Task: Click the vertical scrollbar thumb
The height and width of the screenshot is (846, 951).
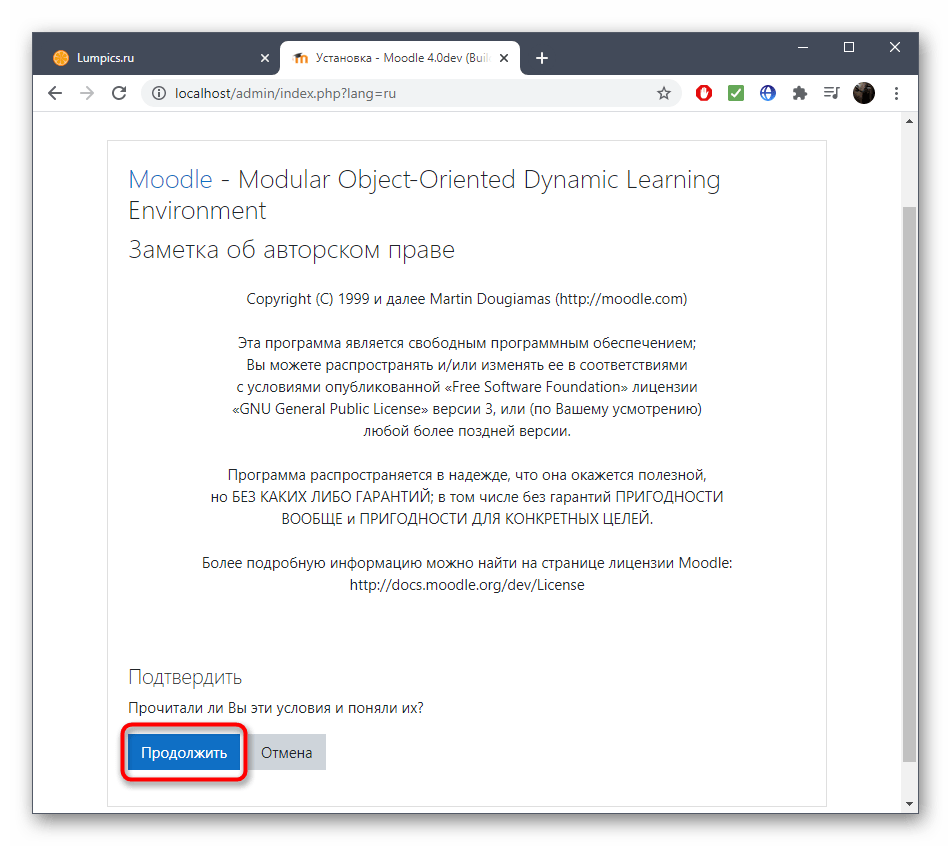Action: 909,484
